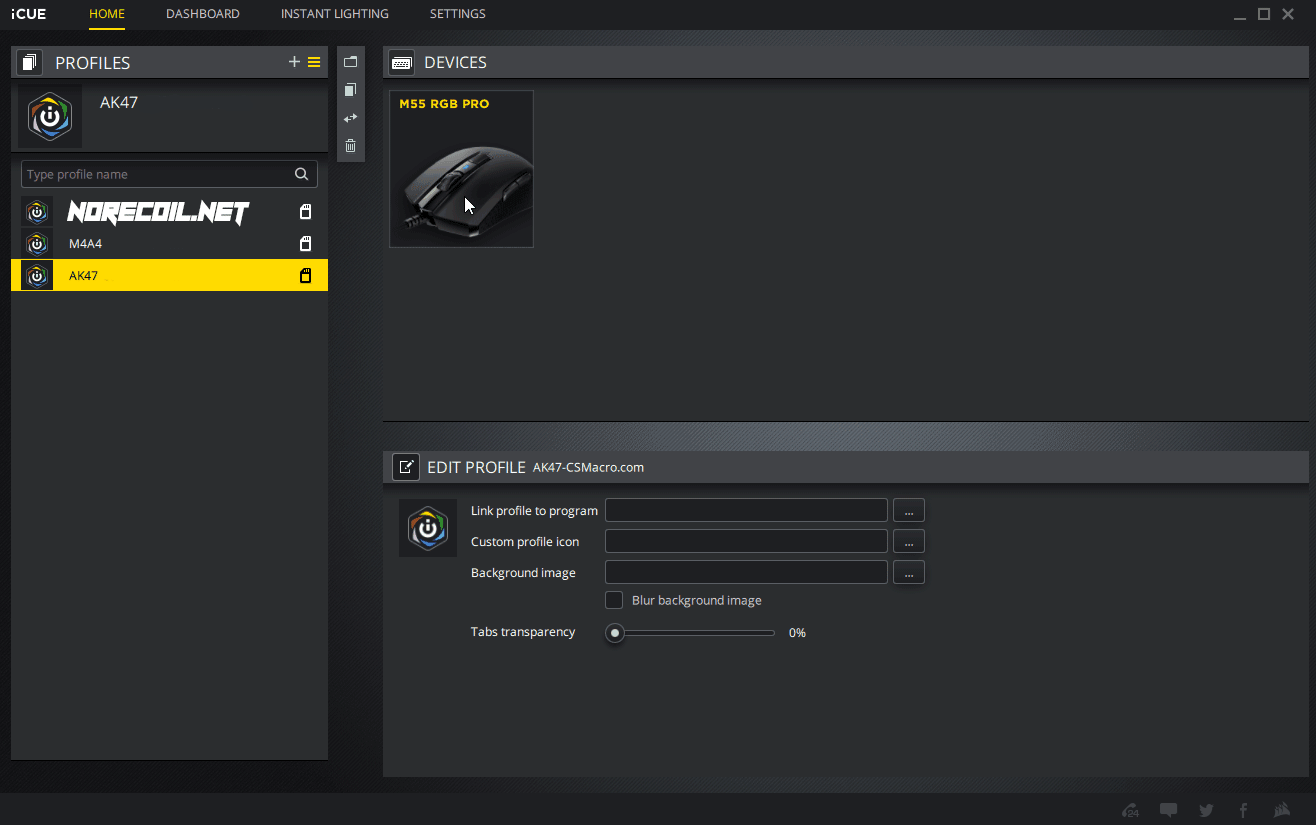1316x825 pixels.
Task: Click the large AK47 profile icon at top
Action: [50, 117]
